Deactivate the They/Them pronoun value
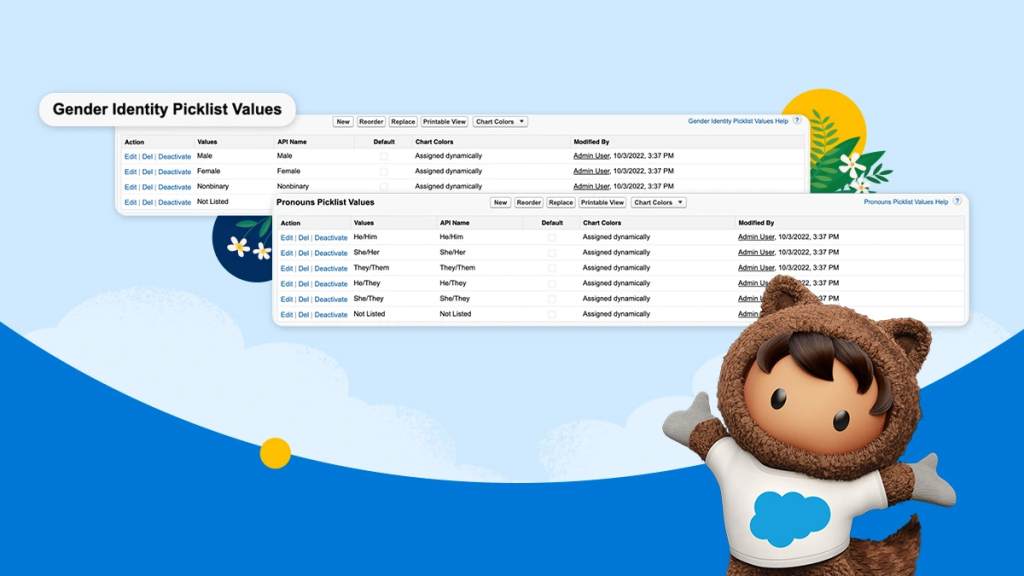 [331, 268]
